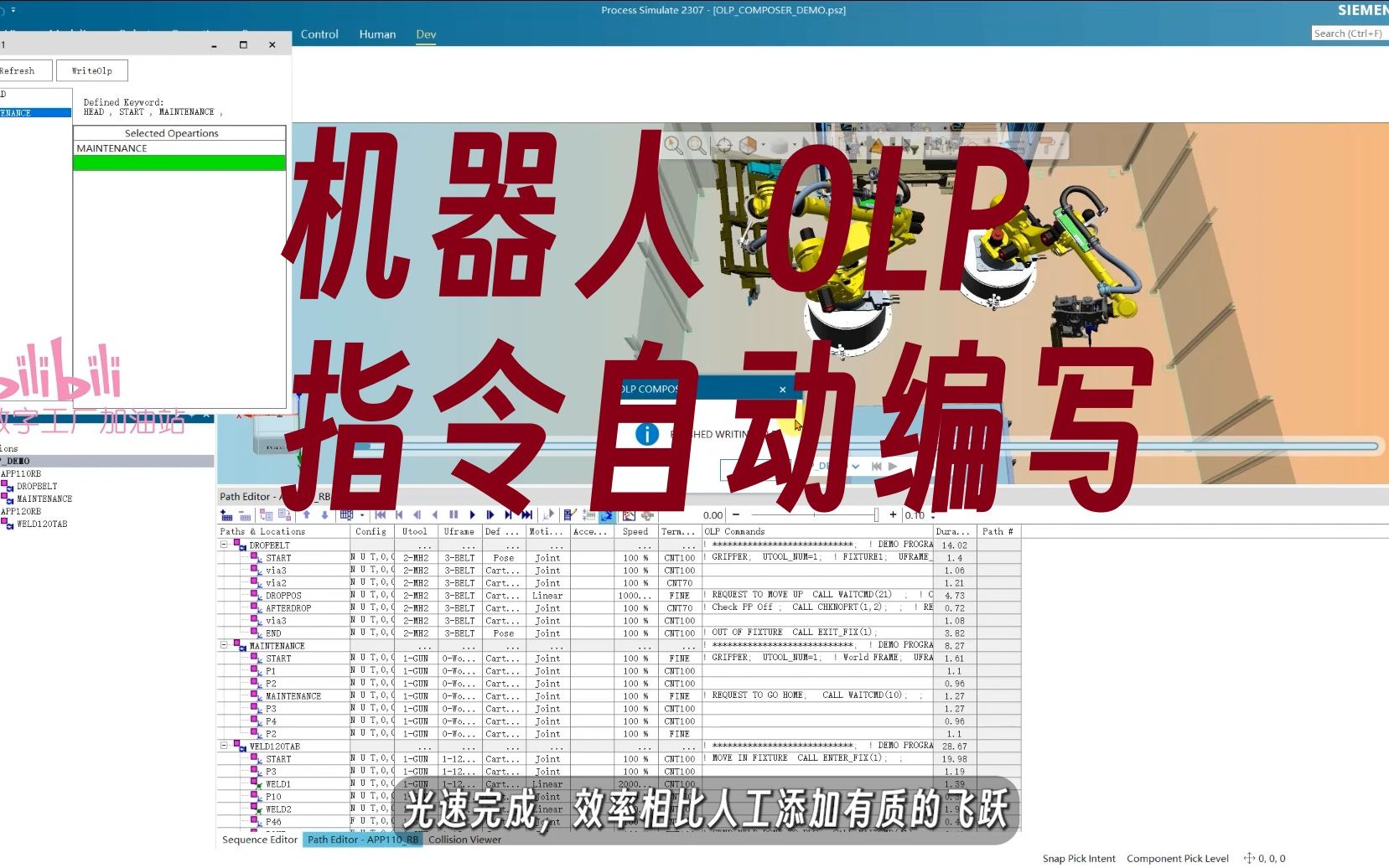Open the 0.10 time interval dropdown

tap(933, 517)
